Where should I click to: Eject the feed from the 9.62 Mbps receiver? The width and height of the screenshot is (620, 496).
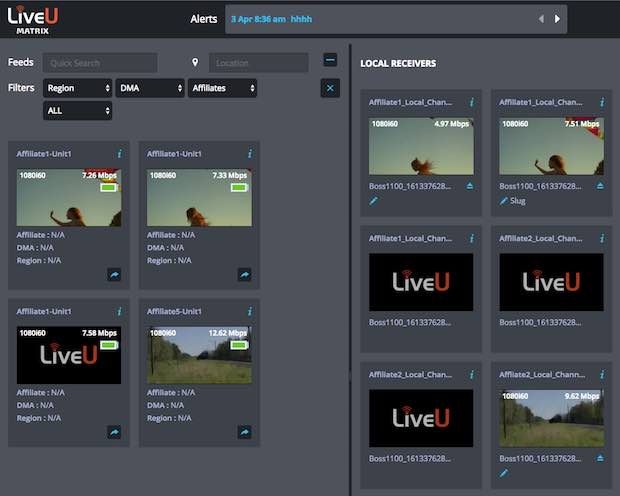click(600, 458)
